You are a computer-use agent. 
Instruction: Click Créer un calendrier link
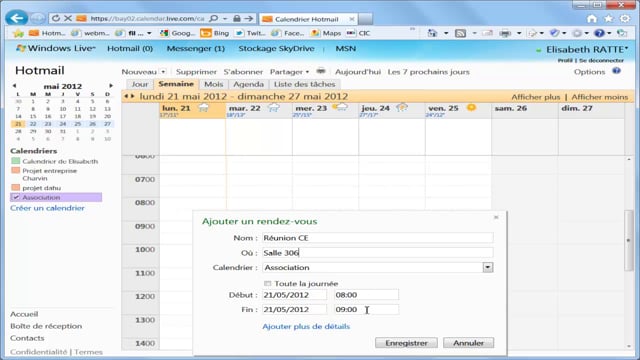(x=47, y=208)
